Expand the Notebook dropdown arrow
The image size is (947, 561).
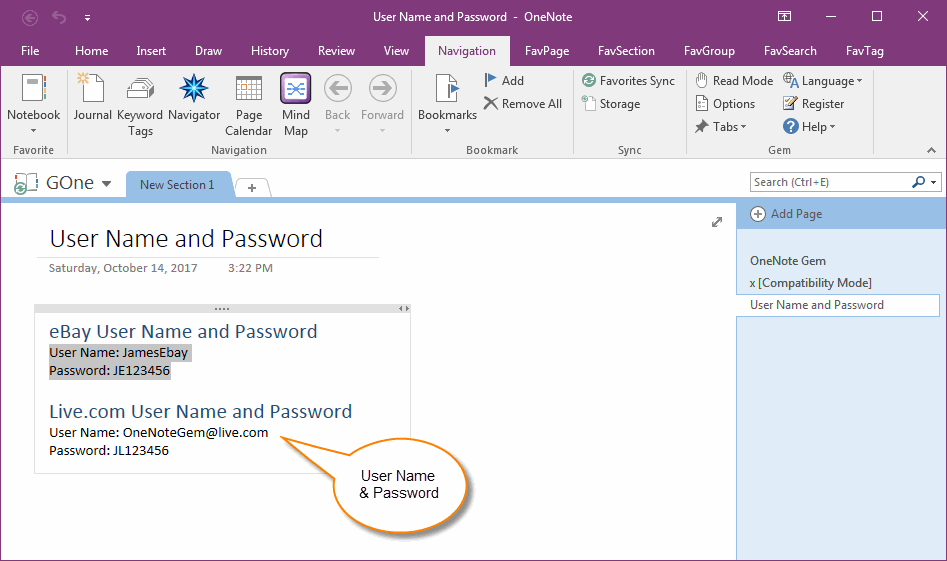pos(34,130)
